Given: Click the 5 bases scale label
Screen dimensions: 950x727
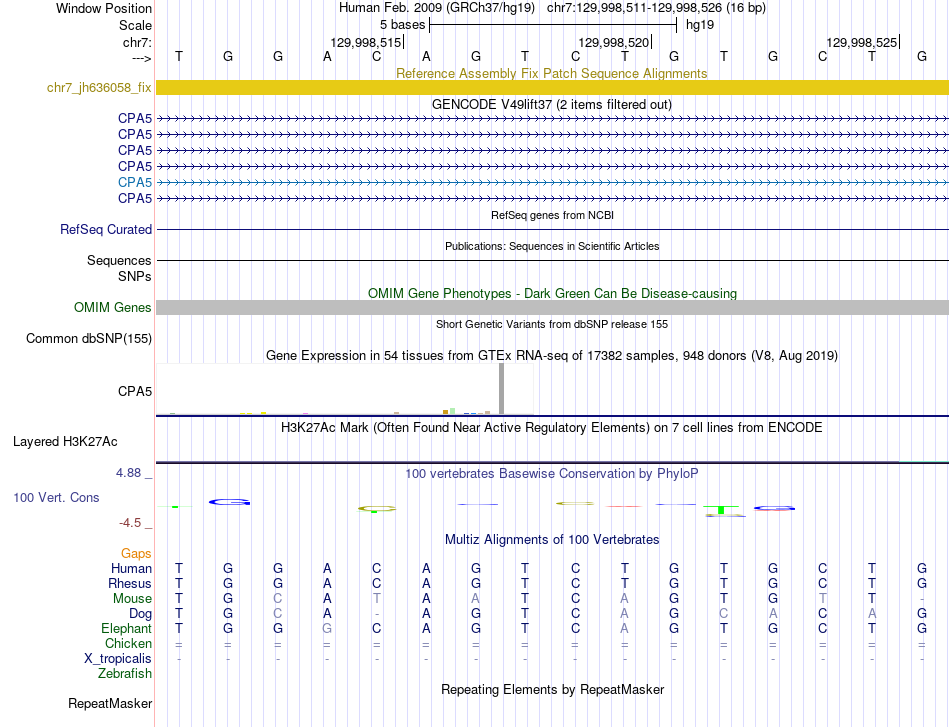Looking at the screenshot, I should [x=402, y=25].
